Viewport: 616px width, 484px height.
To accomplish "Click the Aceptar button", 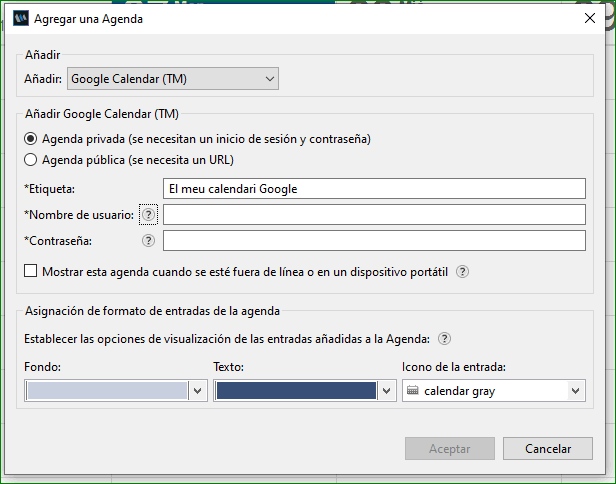I will [450, 449].
